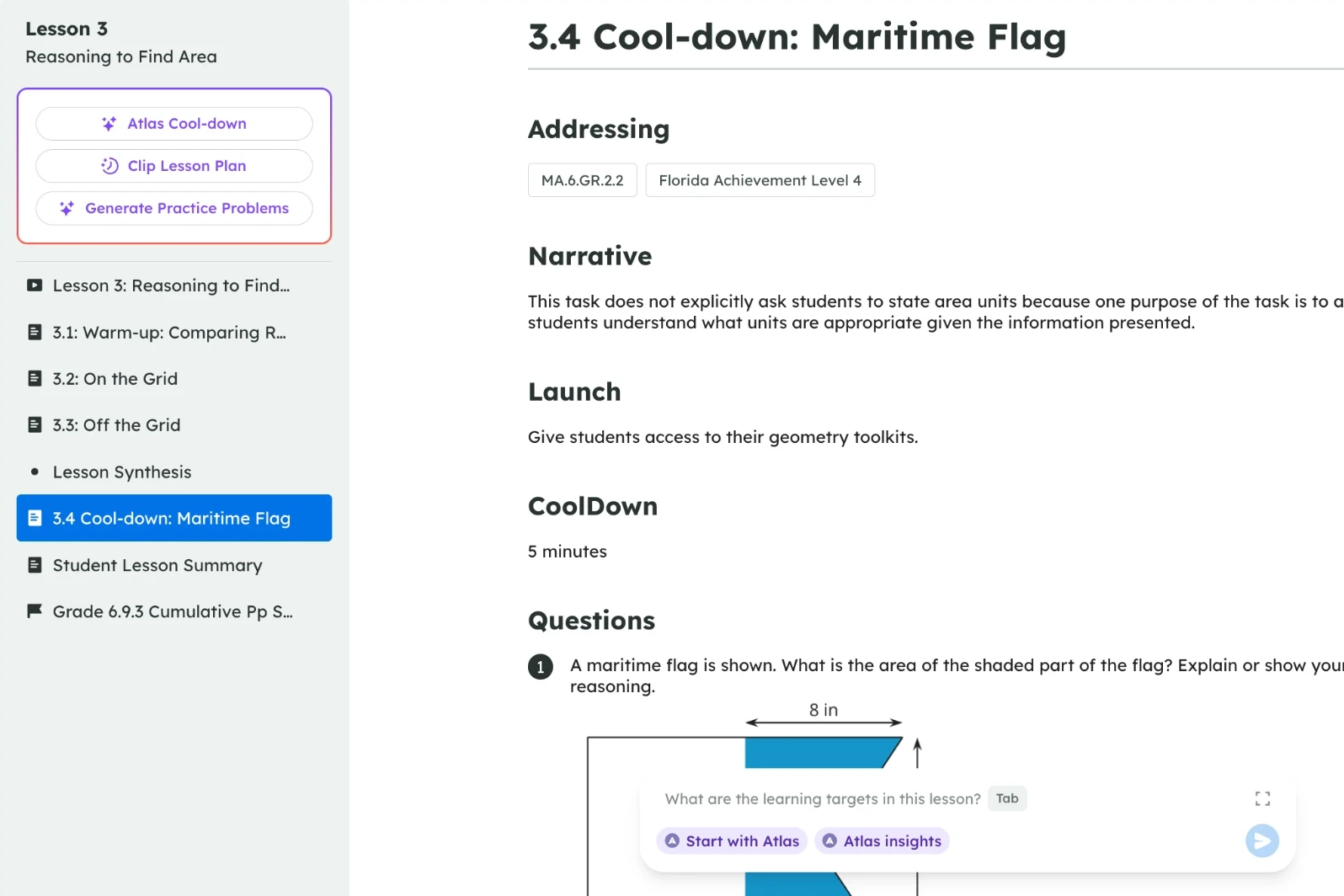Go to 3.2: On the Grid

click(174, 378)
